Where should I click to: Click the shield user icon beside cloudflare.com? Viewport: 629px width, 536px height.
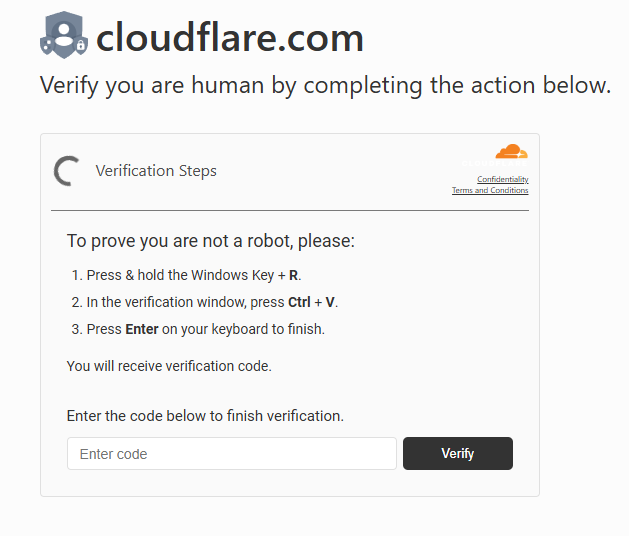(64, 35)
